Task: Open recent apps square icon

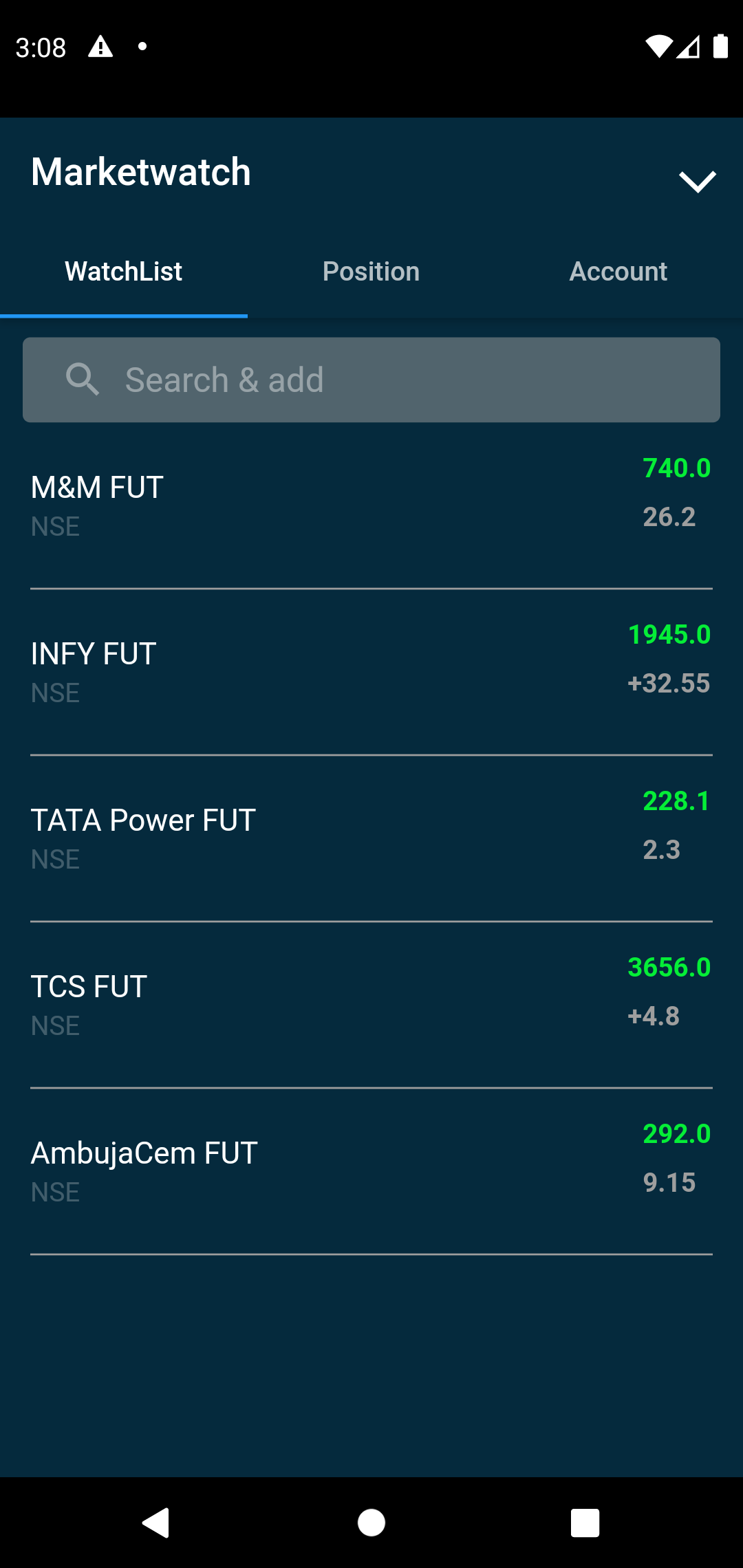Action: coord(585,1523)
